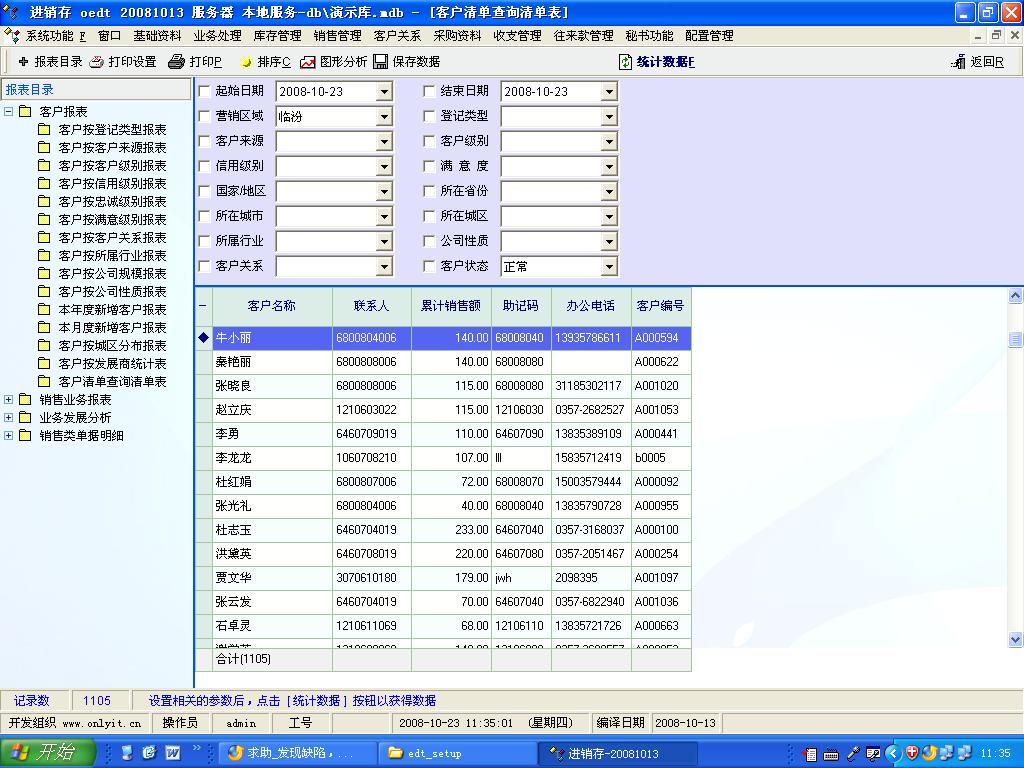Check the 客户状态 checkbox
This screenshot has width=1024, height=768.
pyautogui.click(x=430, y=267)
